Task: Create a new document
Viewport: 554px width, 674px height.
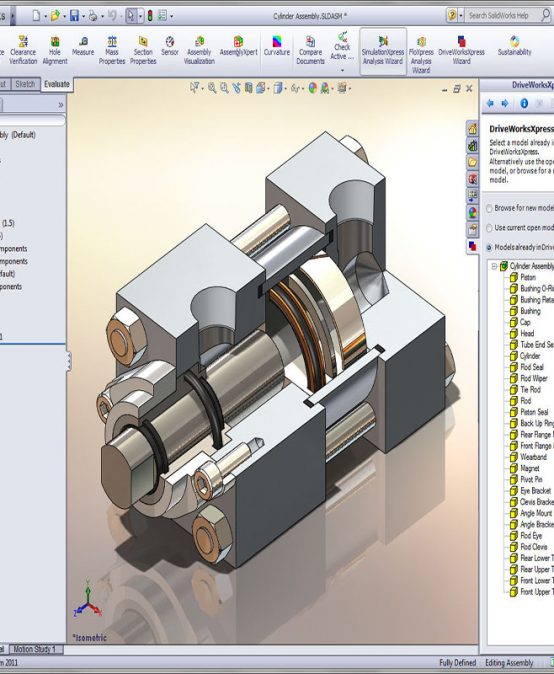Action: [37, 16]
